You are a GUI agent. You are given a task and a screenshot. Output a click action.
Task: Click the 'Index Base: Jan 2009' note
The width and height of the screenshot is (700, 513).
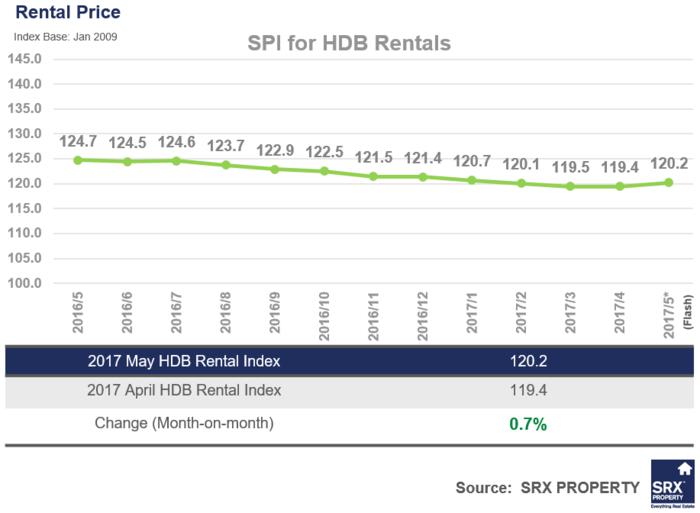click(x=65, y=37)
